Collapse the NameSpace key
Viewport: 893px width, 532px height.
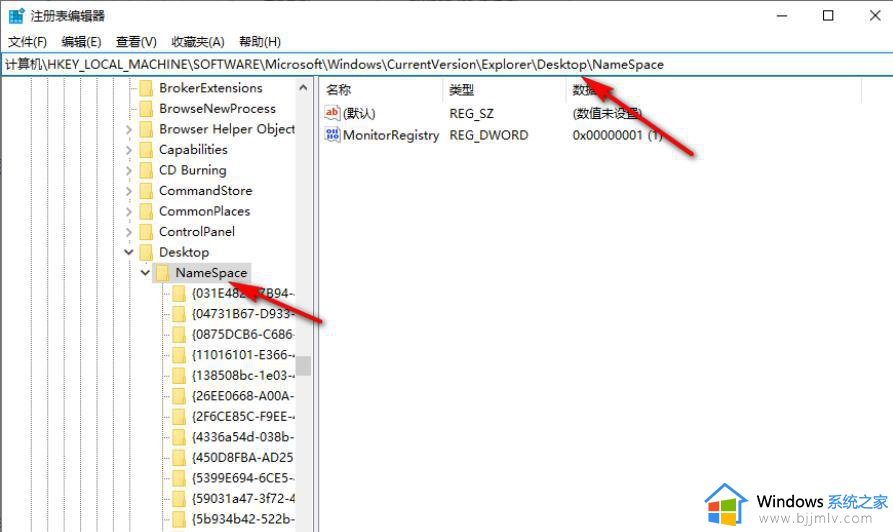coord(145,273)
